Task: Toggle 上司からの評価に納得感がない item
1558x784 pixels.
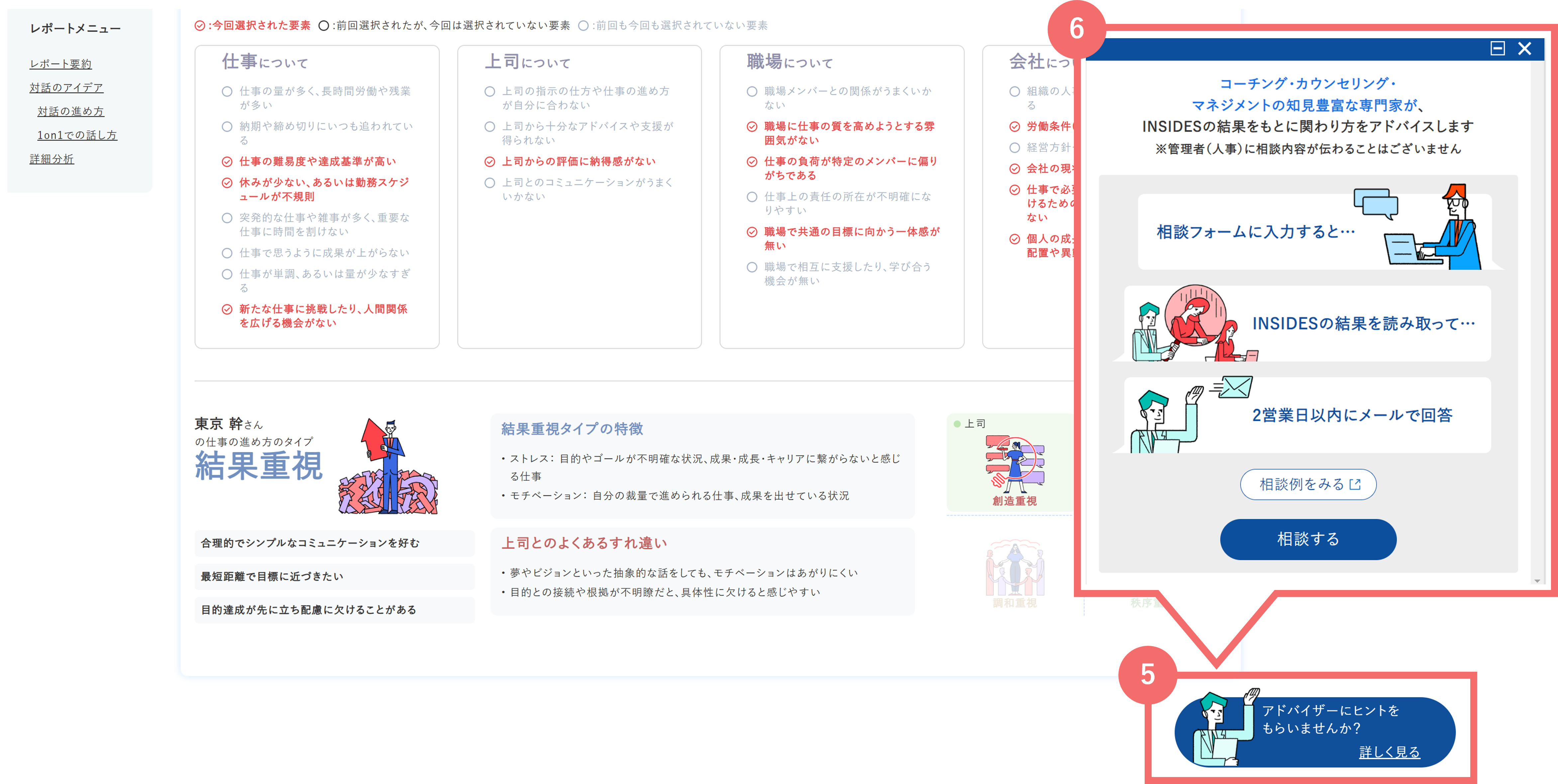Action: (x=570, y=161)
